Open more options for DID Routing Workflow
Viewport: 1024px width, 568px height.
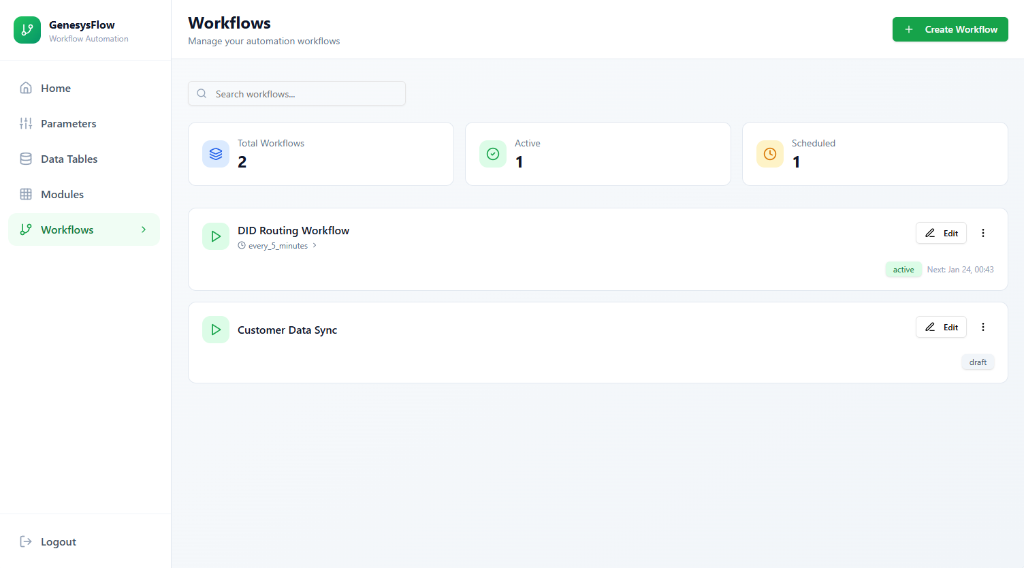tap(983, 233)
